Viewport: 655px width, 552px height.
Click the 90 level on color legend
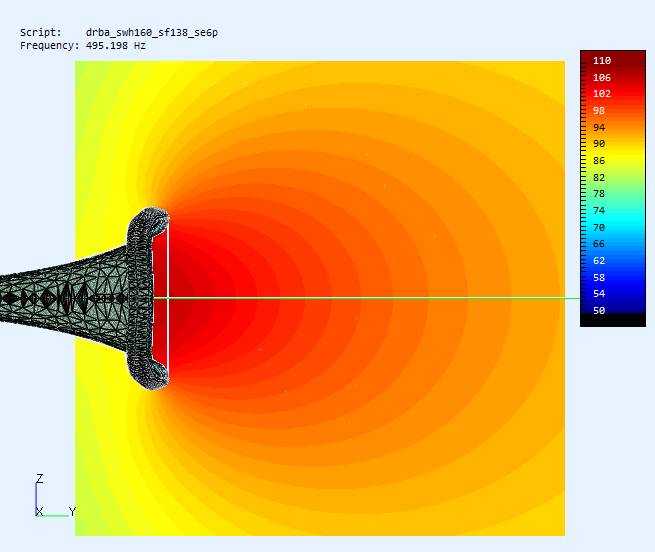[x=599, y=144]
